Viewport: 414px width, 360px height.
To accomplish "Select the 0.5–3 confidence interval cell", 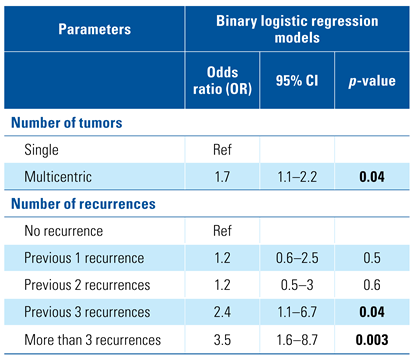I will click(297, 285).
